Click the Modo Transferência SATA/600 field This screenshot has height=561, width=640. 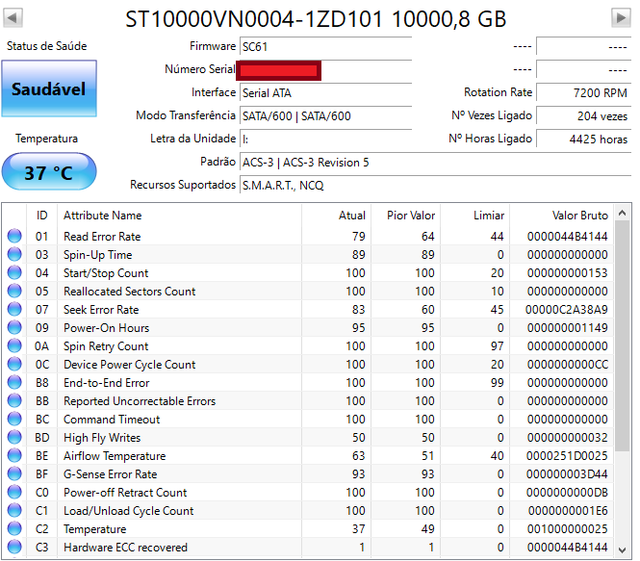pyautogui.click(x=326, y=116)
